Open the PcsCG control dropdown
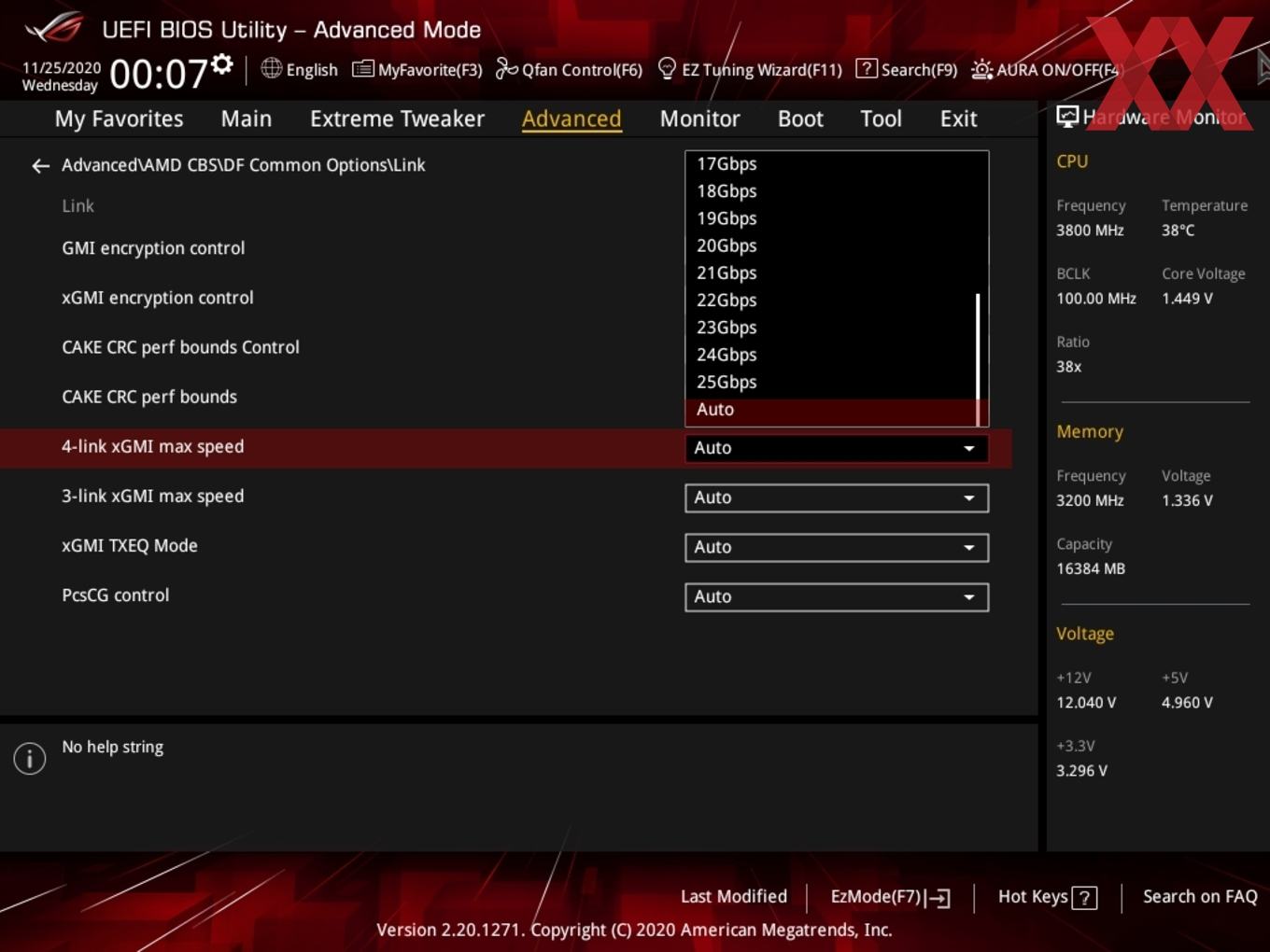Screen dimensions: 1270x952 (x=837, y=596)
